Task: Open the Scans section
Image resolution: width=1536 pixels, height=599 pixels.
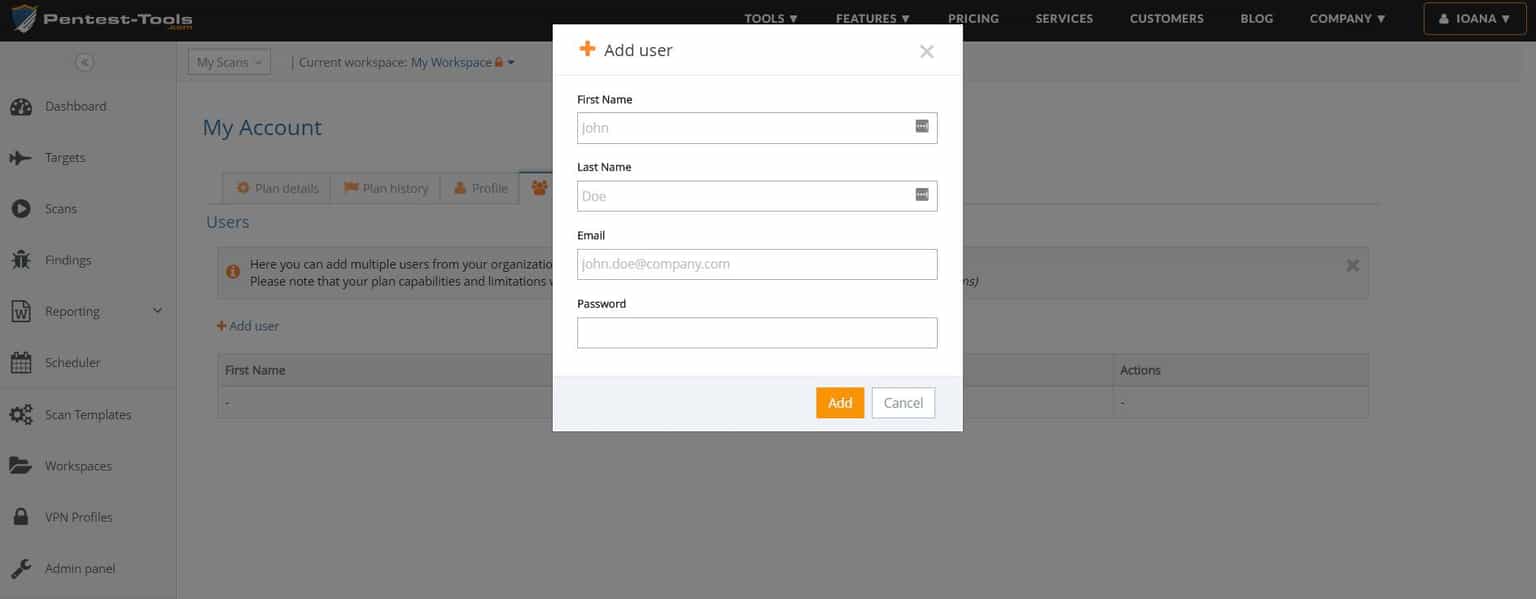Action: [60, 208]
